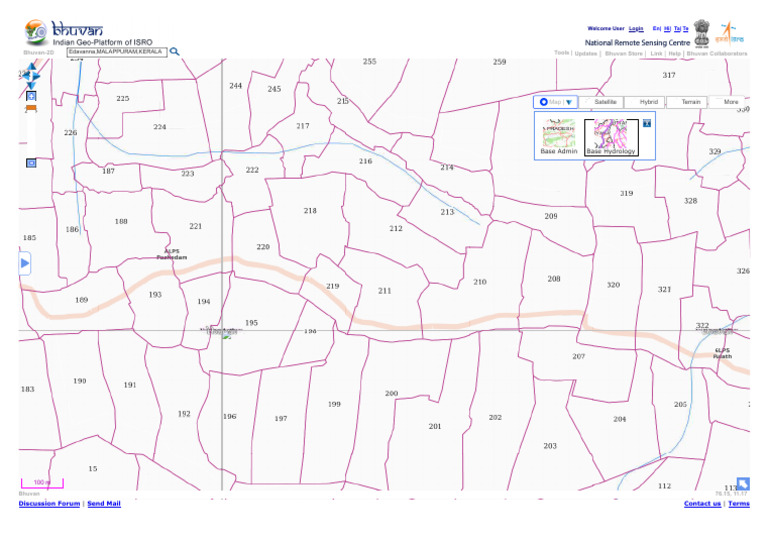This screenshot has width=768, height=543.
Task: Click the ALPS school label on the map
Action: (x=171, y=254)
